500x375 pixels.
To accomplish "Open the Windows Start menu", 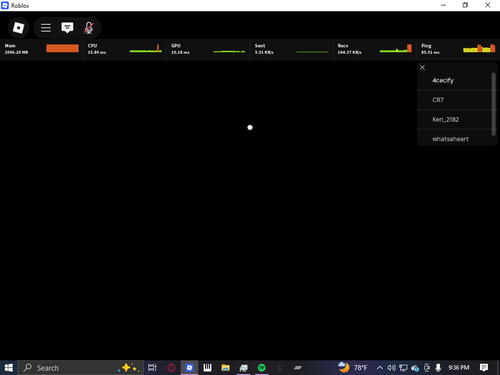I will 9,368.
